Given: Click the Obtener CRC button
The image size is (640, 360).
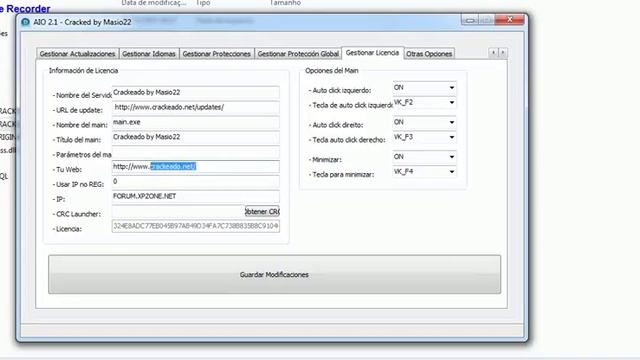Looking at the screenshot, I should coord(262,211).
